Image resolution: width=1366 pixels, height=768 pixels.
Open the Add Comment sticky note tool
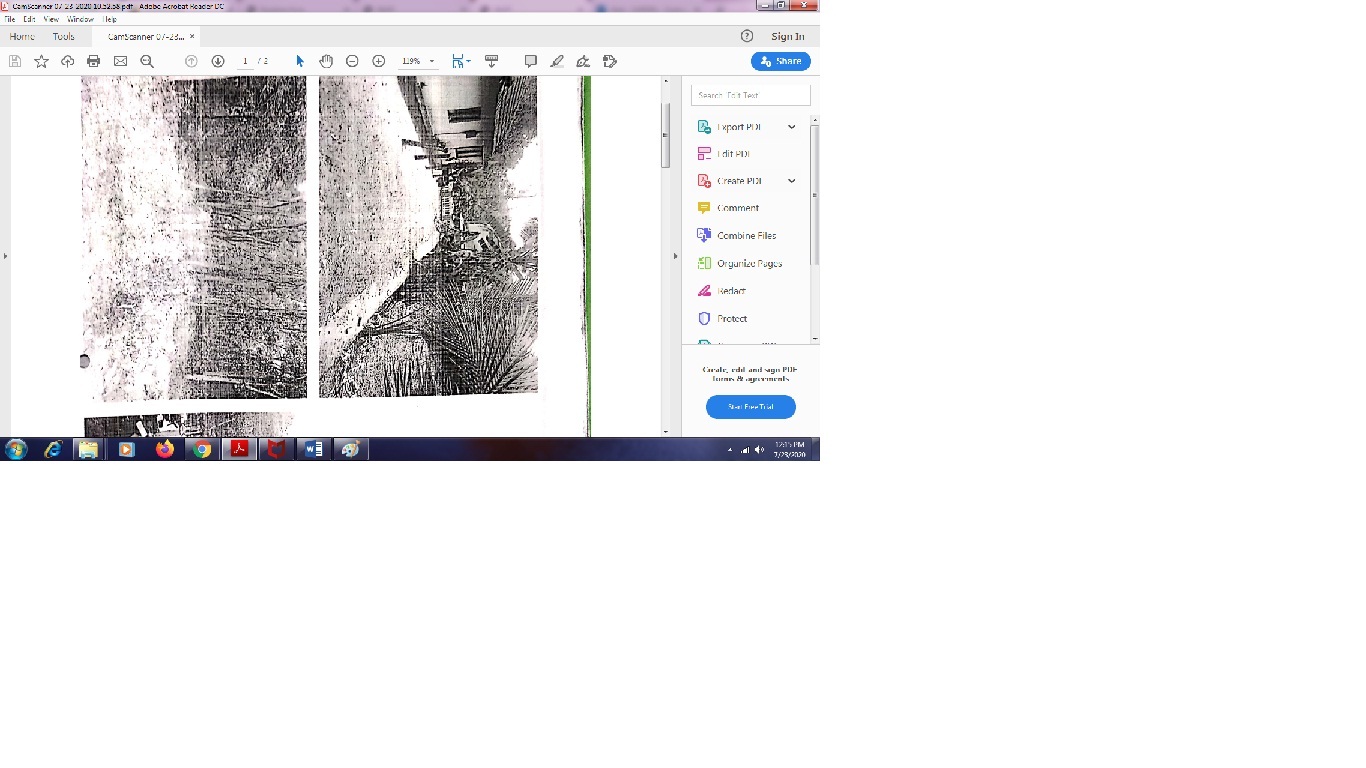(531, 61)
